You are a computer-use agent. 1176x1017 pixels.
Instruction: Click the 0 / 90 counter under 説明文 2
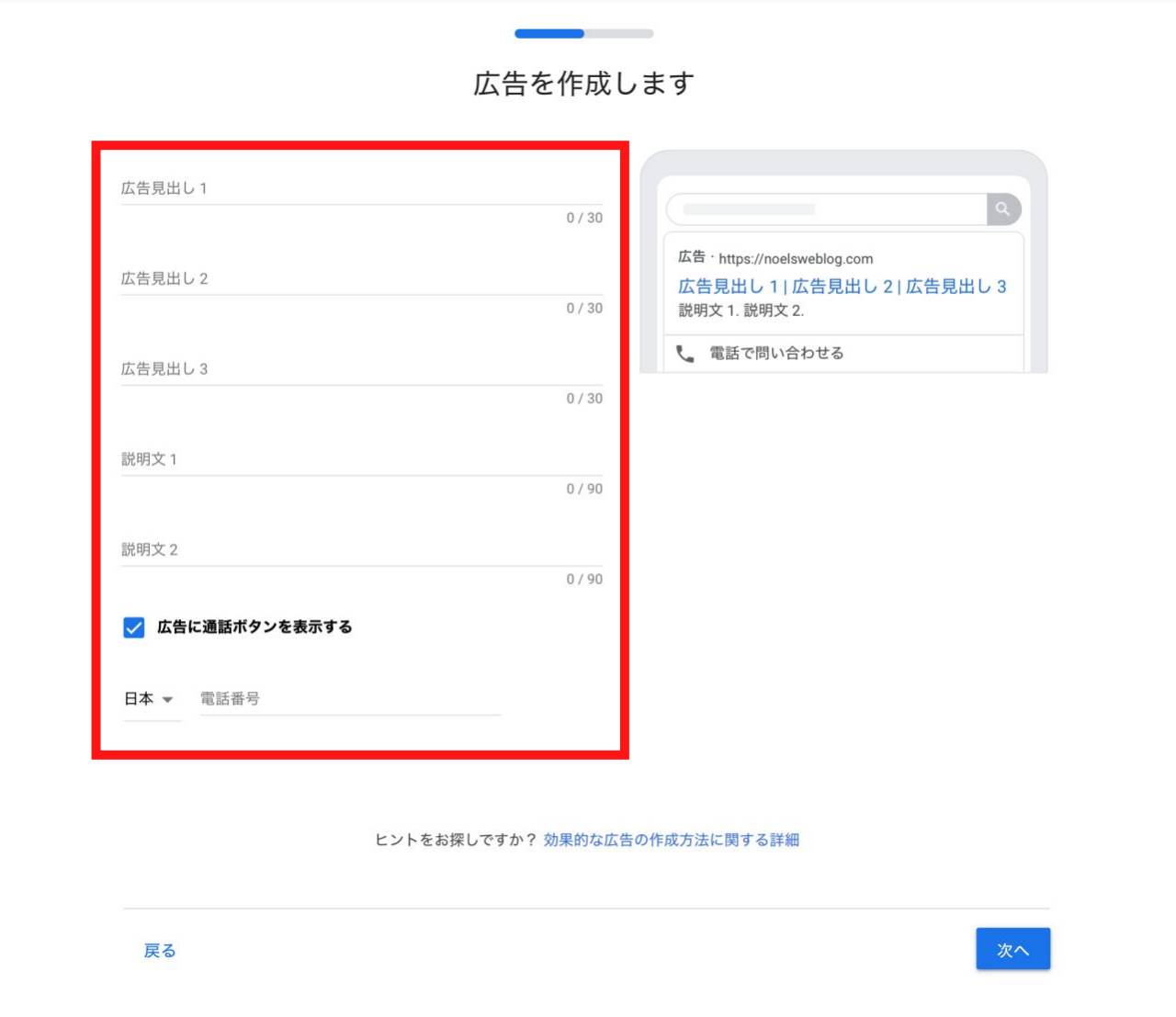(x=584, y=579)
